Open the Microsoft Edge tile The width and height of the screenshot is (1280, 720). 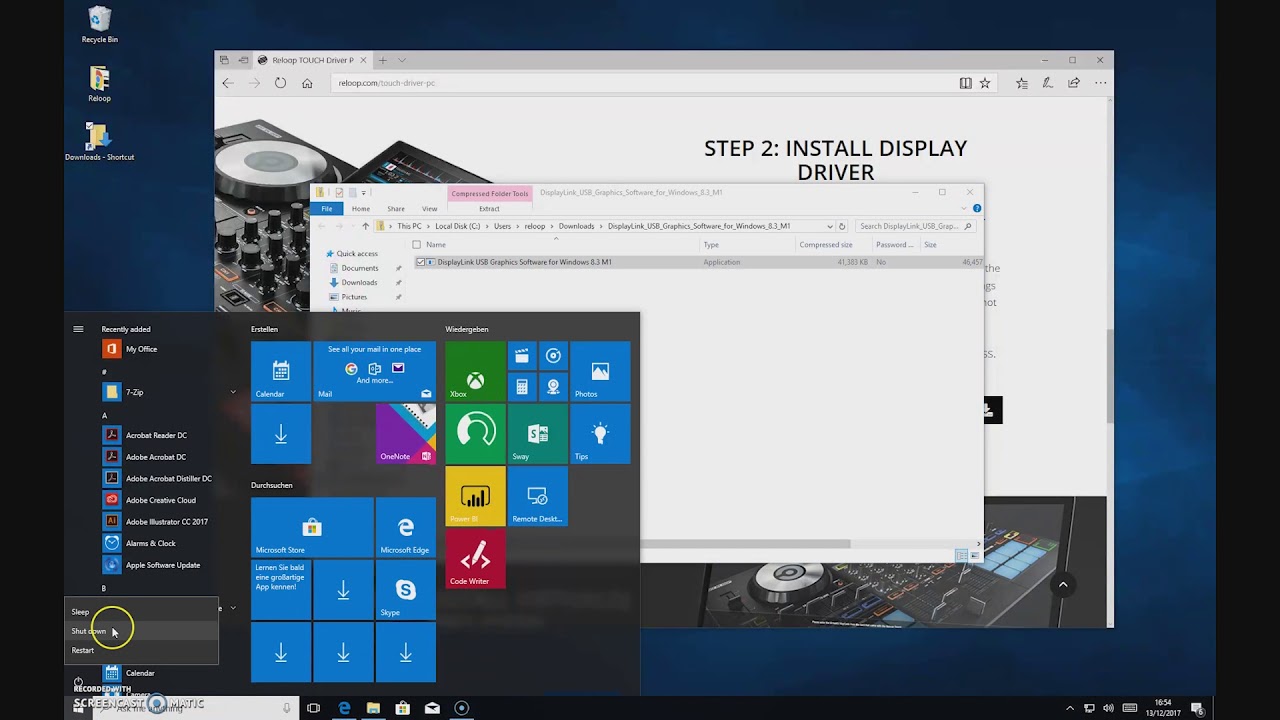(405, 528)
